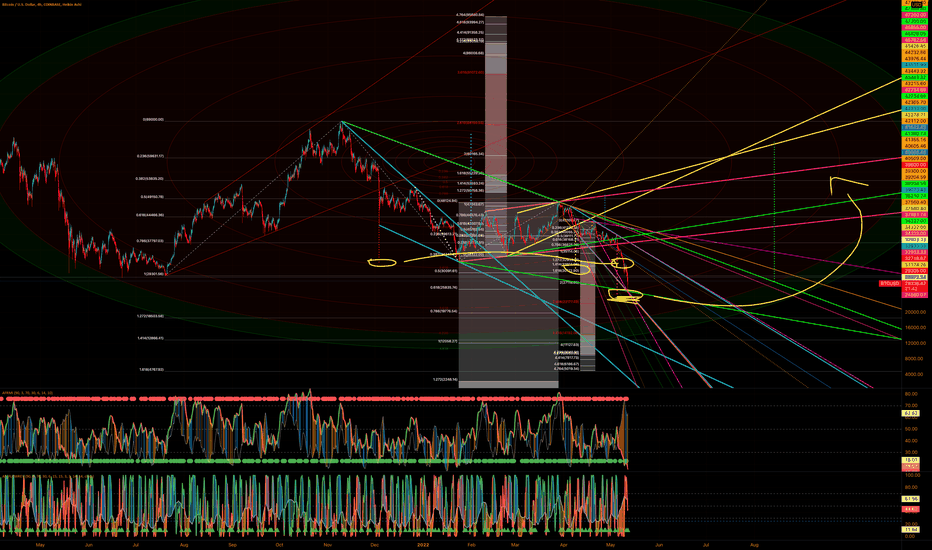Click the 4000.00 price axis label
Viewport: 932px width, 550px height.
914,374
